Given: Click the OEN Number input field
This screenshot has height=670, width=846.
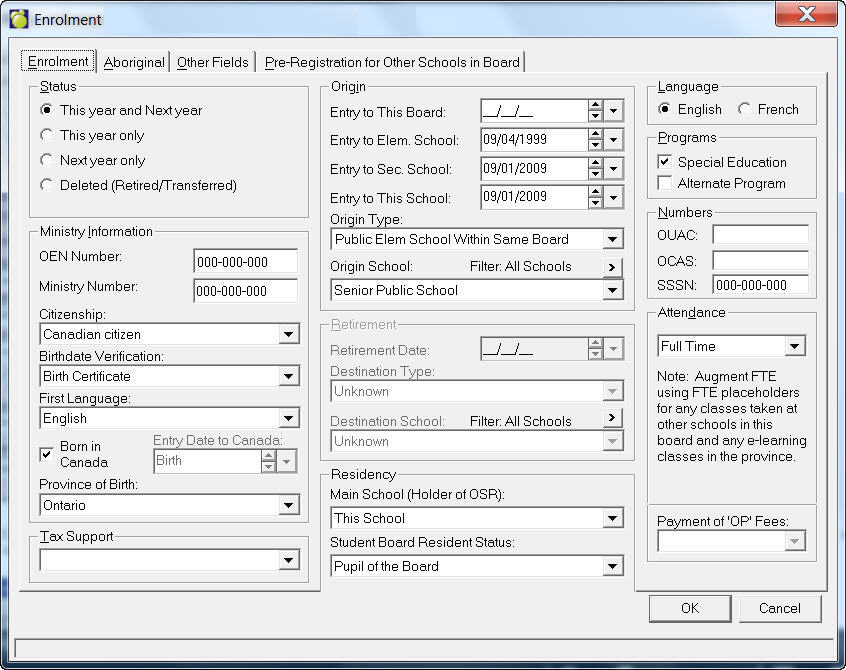Looking at the screenshot, I should (245, 262).
